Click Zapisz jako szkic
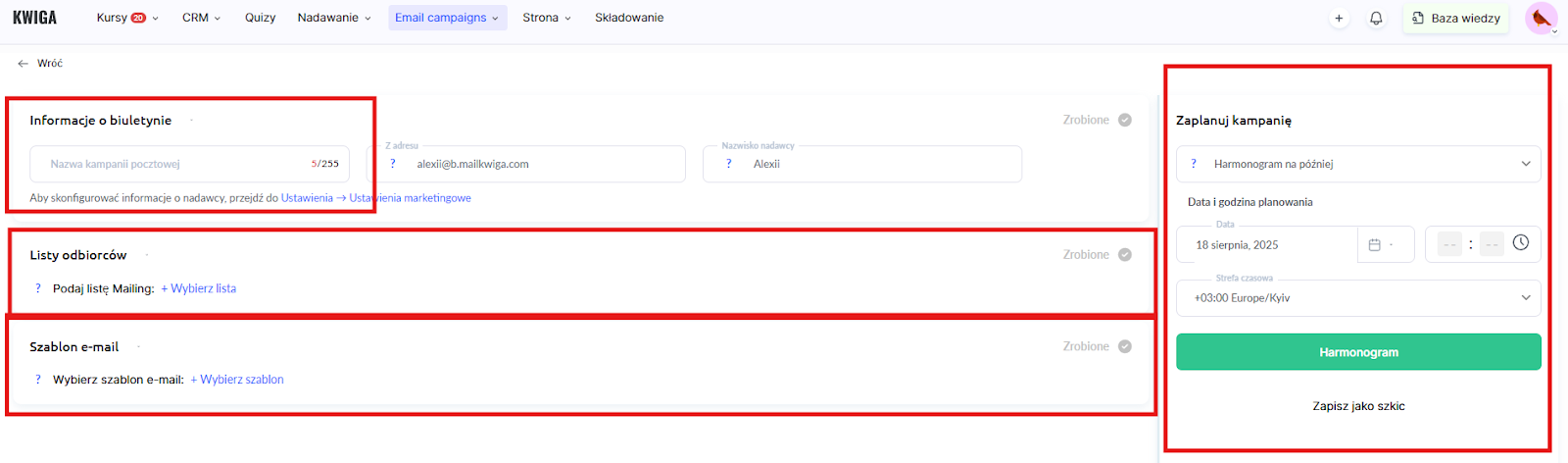This screenshot has width=1568, height=463. tap(1358, 406)
